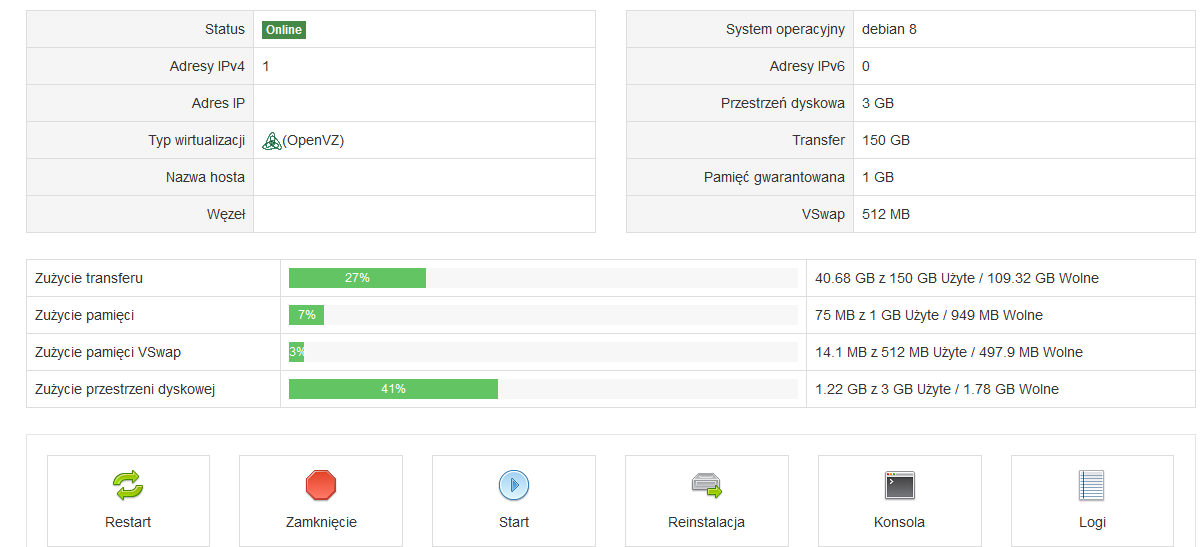Click the 7% memory usage bar
This screenshot has height=547, width=1202.
pyautogui.click(x=306, y=315)
